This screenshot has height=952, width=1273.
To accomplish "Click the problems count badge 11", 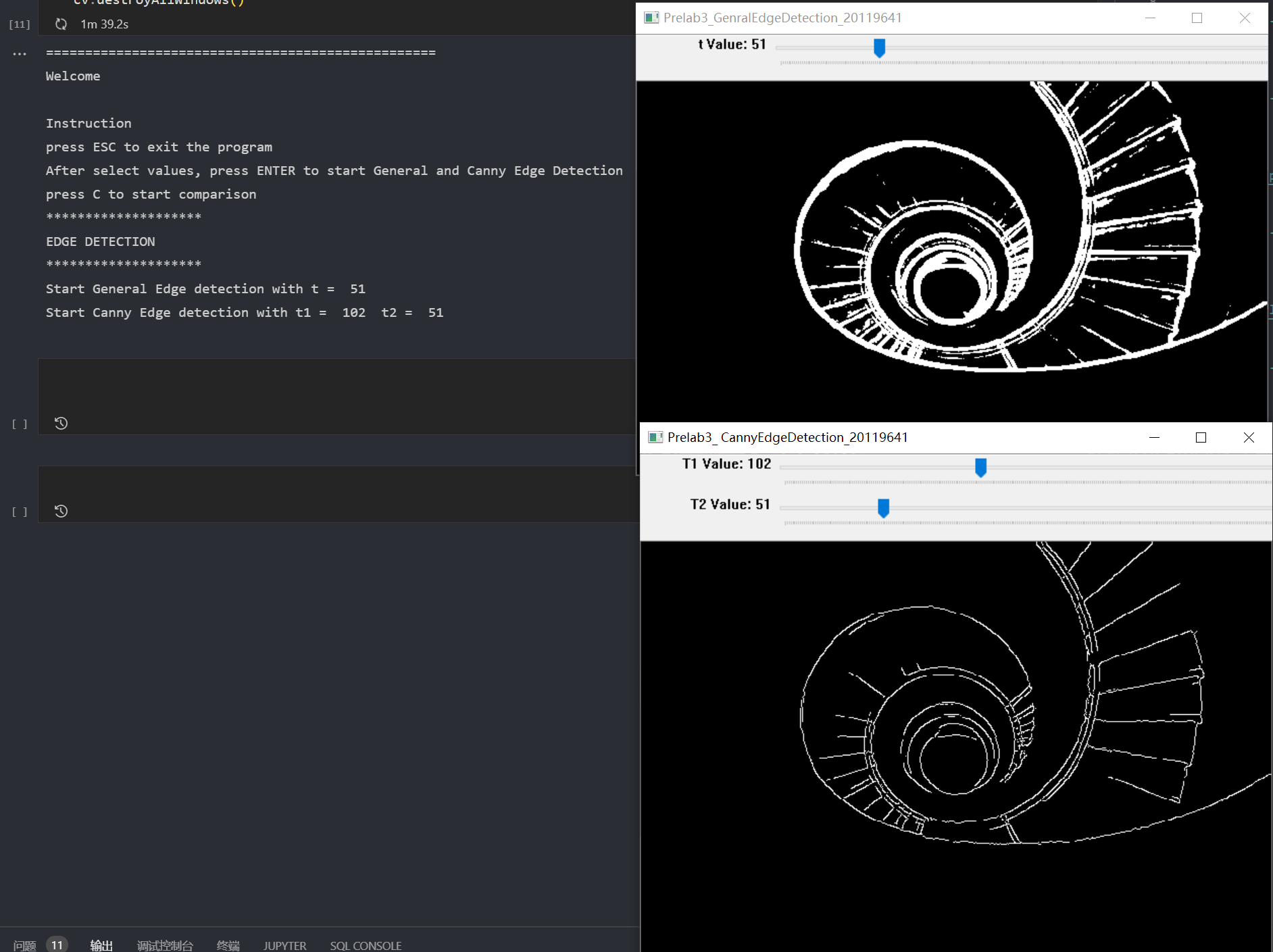I will pyautogui.click(x=57, y=945).
